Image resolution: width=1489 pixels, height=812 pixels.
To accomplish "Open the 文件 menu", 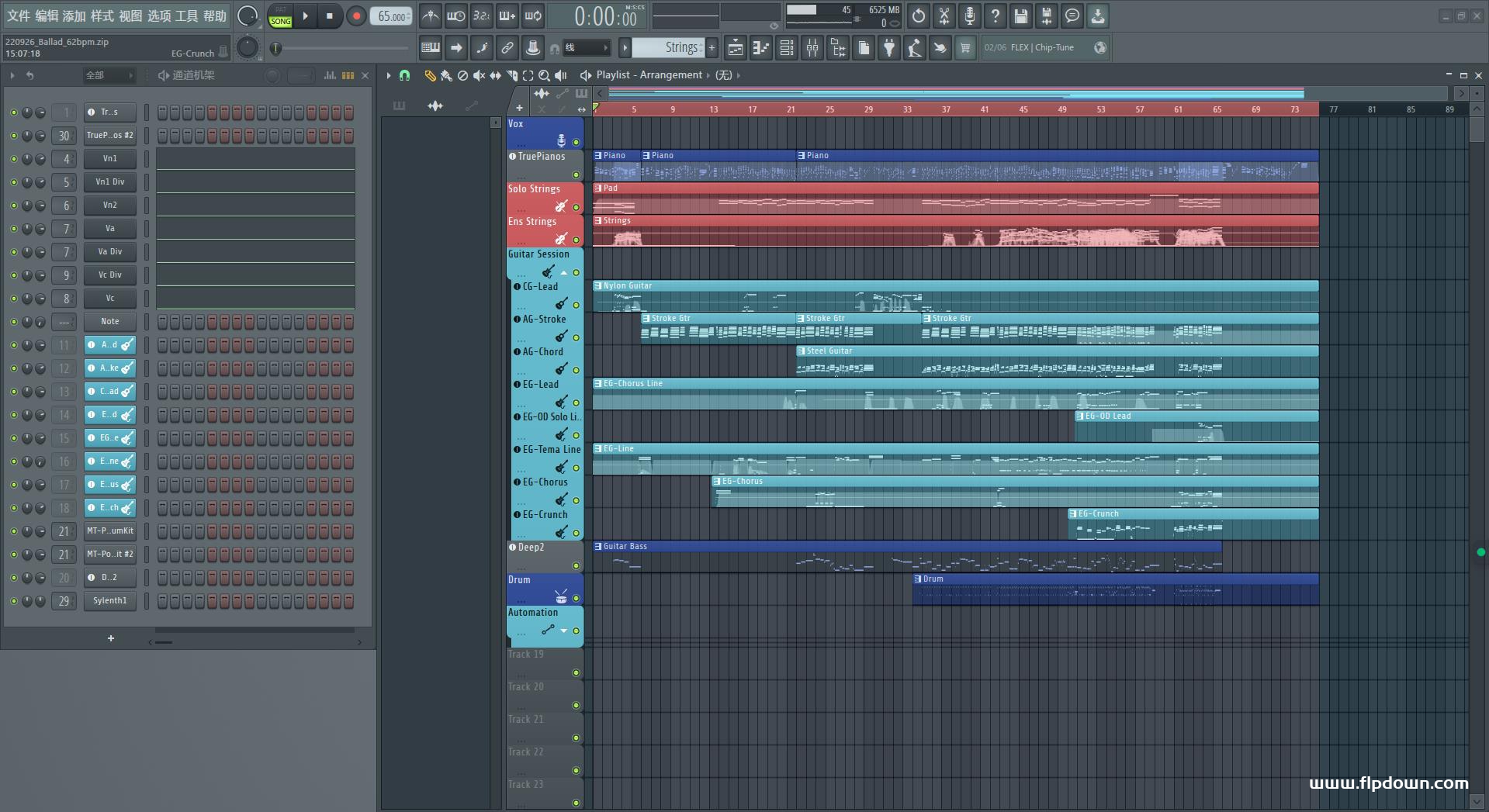I will click(x=19, y=16).
